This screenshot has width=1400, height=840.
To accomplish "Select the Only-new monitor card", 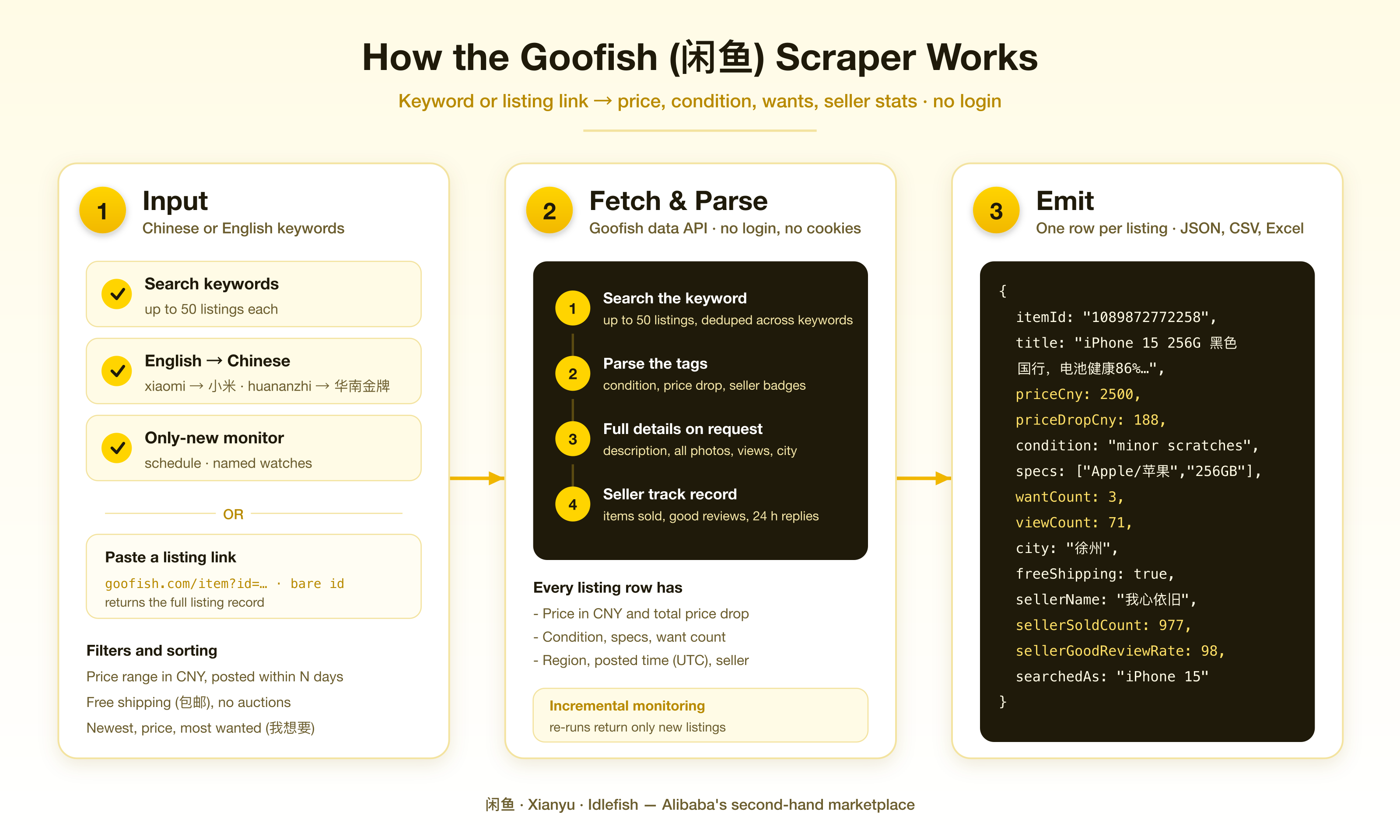I will [x=253, y=448].
